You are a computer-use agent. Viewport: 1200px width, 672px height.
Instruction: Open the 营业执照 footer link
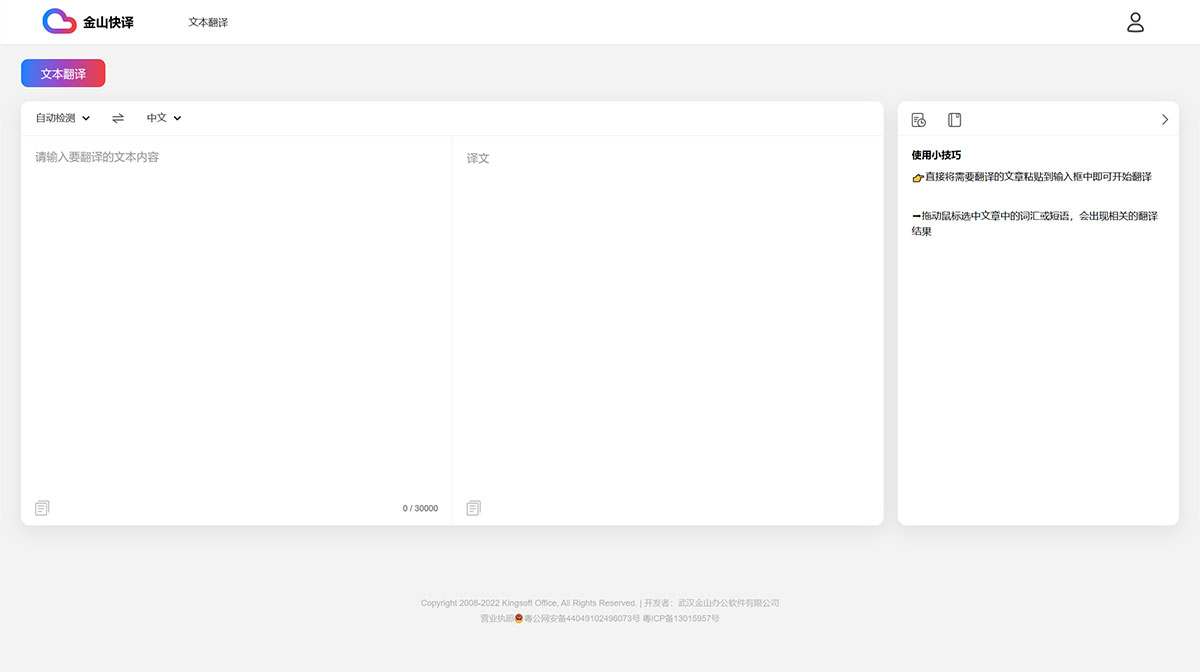click(x=496, y=619)
